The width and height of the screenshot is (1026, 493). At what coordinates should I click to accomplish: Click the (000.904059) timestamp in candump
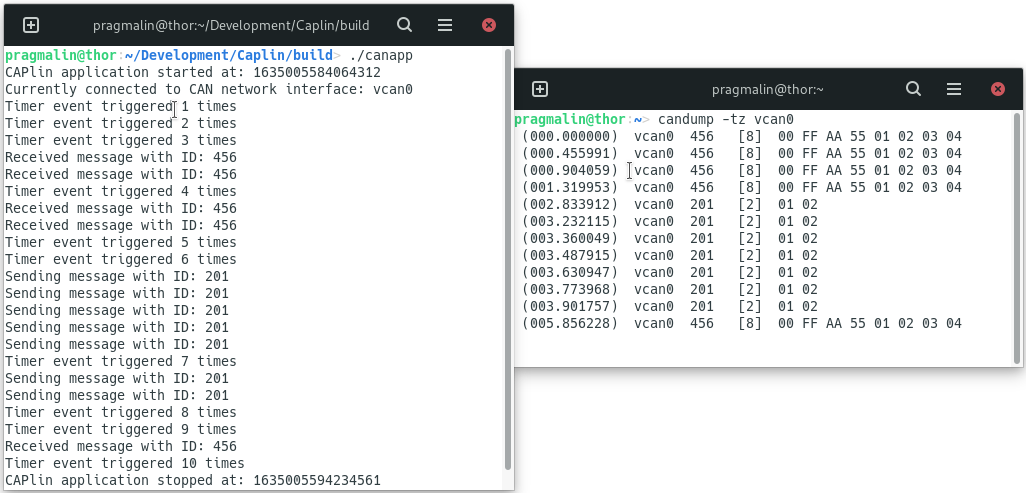570,170
